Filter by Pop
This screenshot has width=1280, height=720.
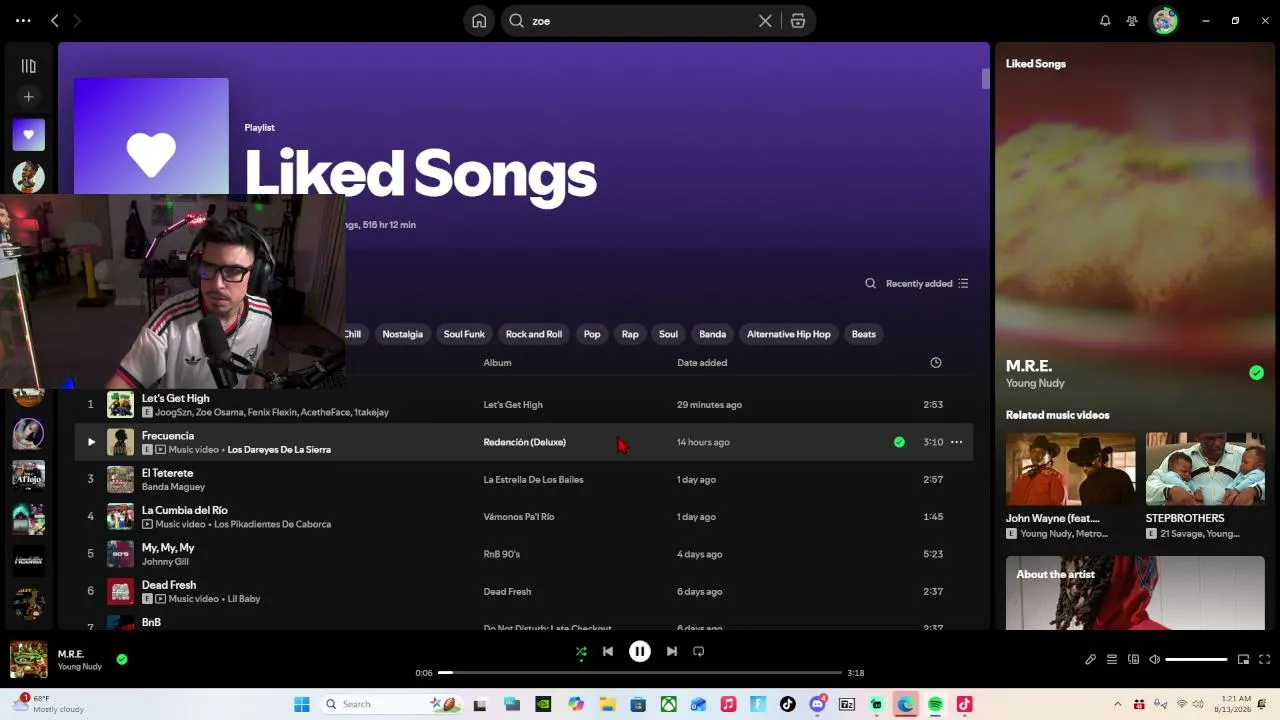592,334
